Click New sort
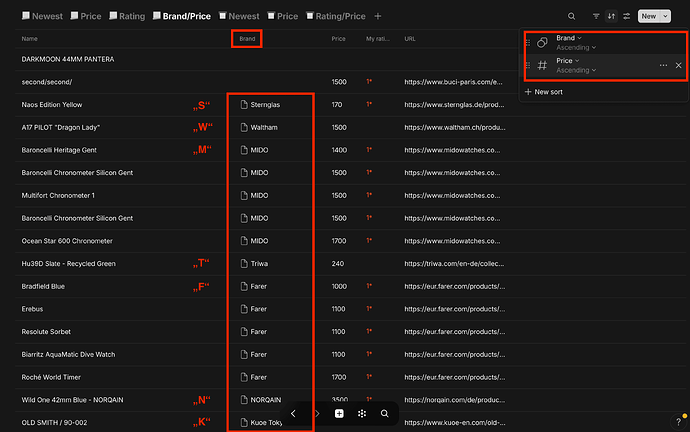 pyautogui.click(x=544, y=92)
